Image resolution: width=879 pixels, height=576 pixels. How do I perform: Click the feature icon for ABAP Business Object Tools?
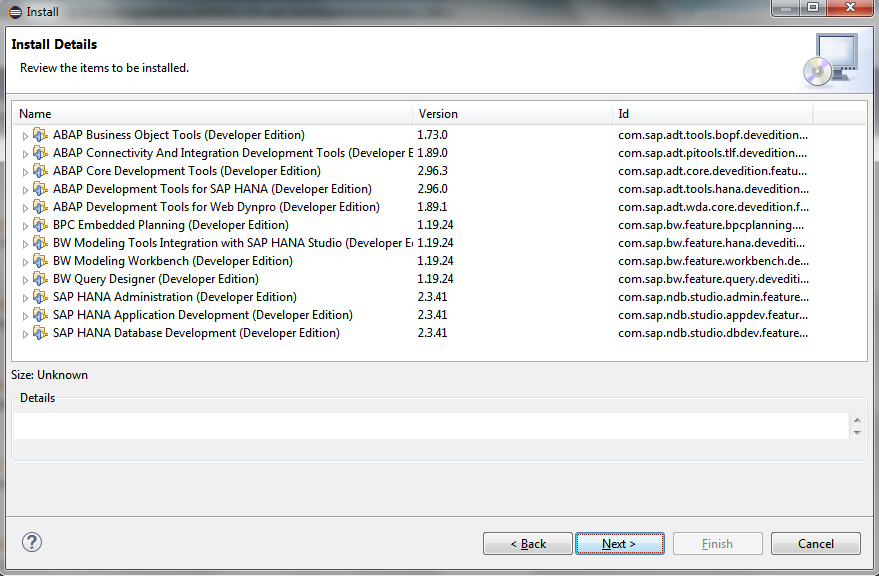(x=40, y=135)
